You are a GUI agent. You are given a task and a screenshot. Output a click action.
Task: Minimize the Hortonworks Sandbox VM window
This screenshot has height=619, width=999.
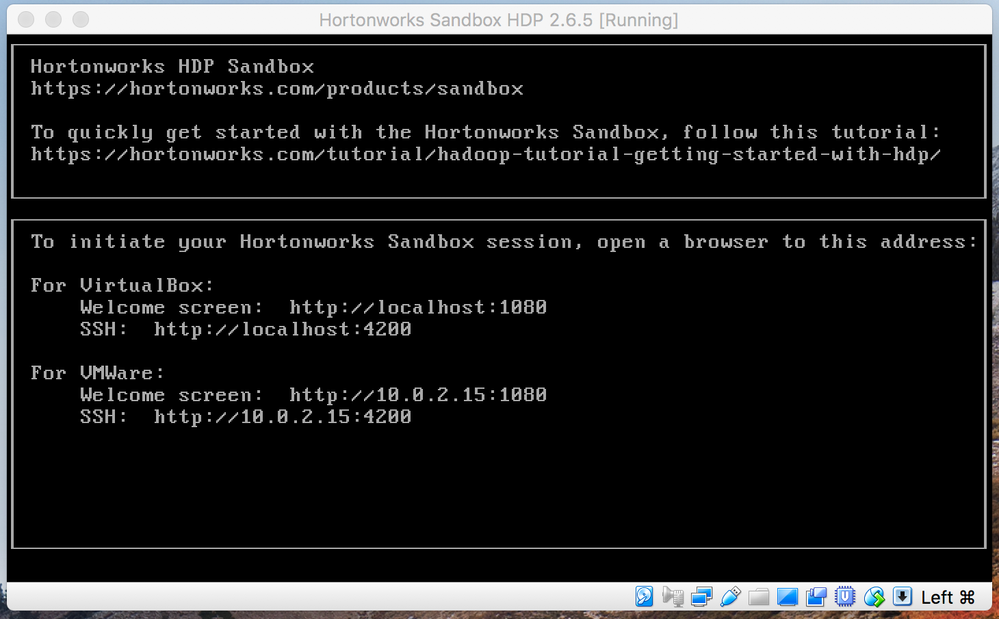coord(54,20)
